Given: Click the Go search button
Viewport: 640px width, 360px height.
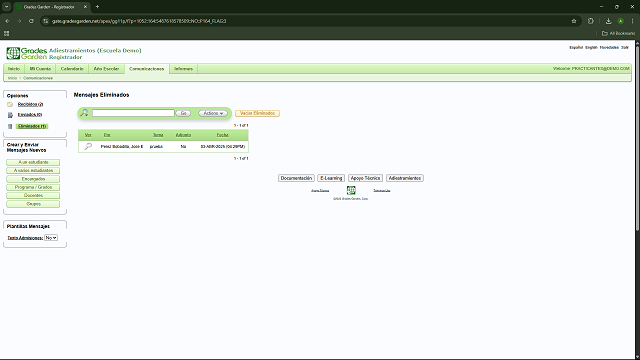Looking at the screenshot, I should click(183, 113).
